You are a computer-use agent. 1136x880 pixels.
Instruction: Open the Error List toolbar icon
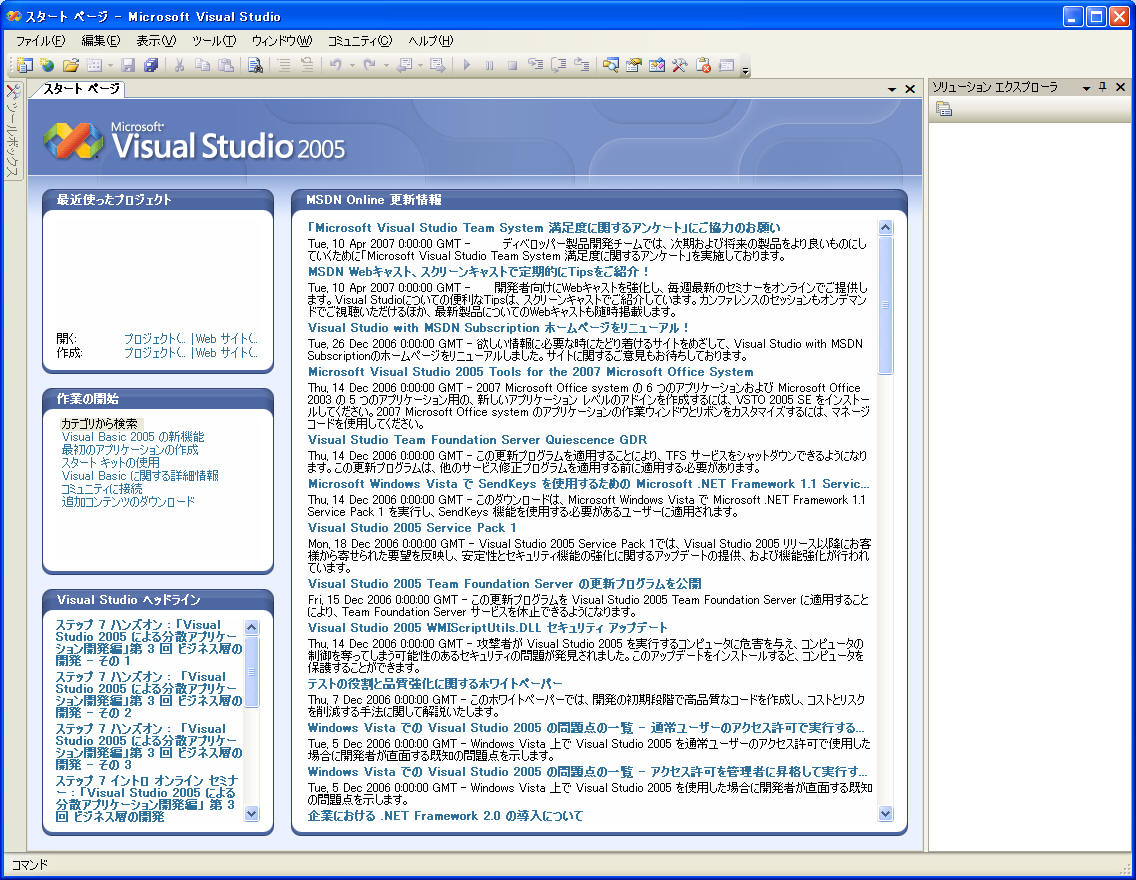click(x=703, y=65)
